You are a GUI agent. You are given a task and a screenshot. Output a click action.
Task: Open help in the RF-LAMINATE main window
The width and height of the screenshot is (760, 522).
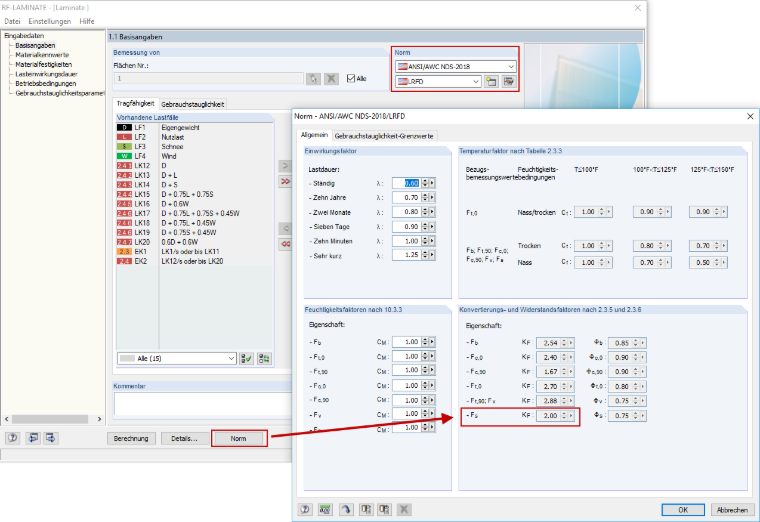[13, 438]
